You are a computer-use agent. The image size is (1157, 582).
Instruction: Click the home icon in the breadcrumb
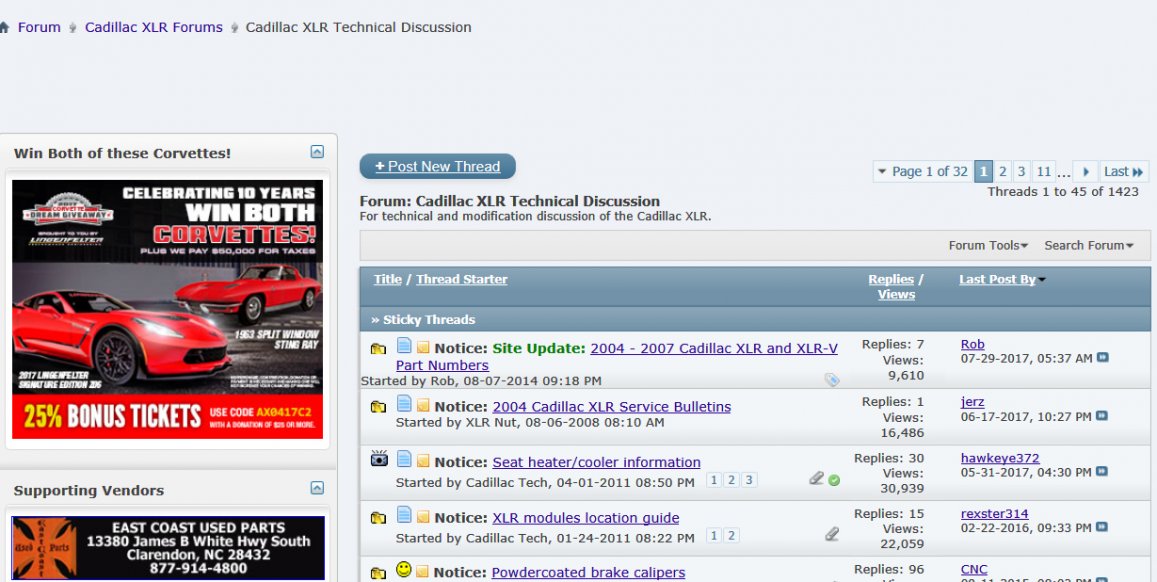(x=4, y=27)
